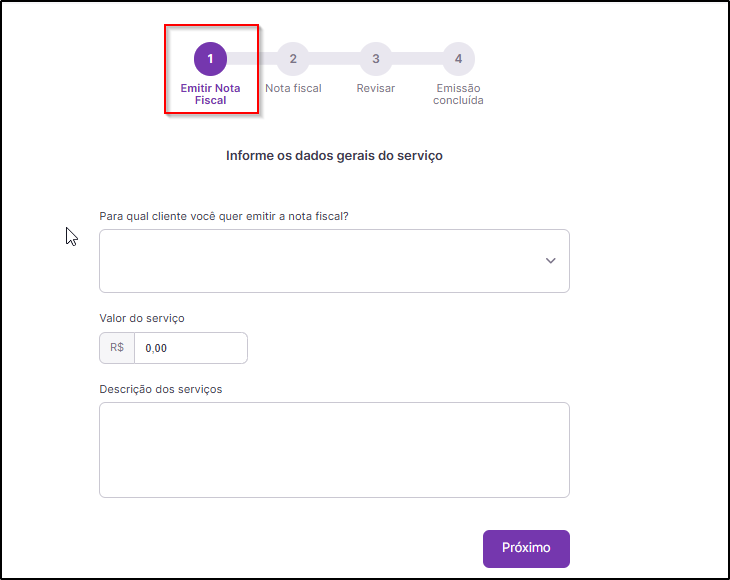Screen dimensions: 730x580
Task: Click the Próximo button
Action: (x=526, y=548)
